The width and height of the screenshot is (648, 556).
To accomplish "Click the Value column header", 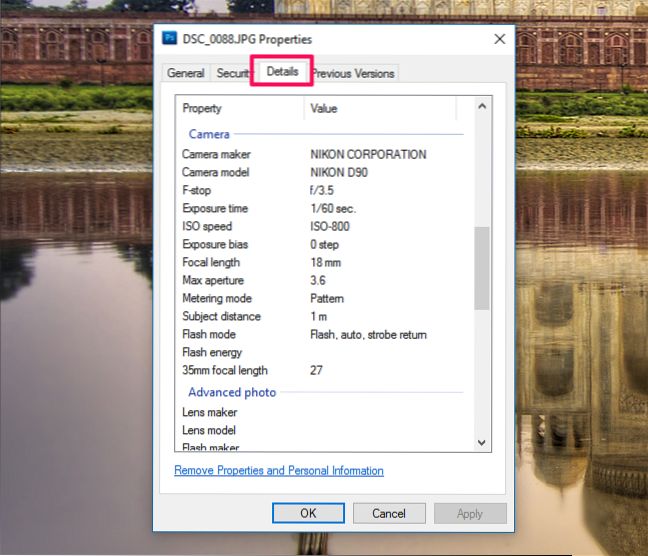I will click(x=380, y=108).
